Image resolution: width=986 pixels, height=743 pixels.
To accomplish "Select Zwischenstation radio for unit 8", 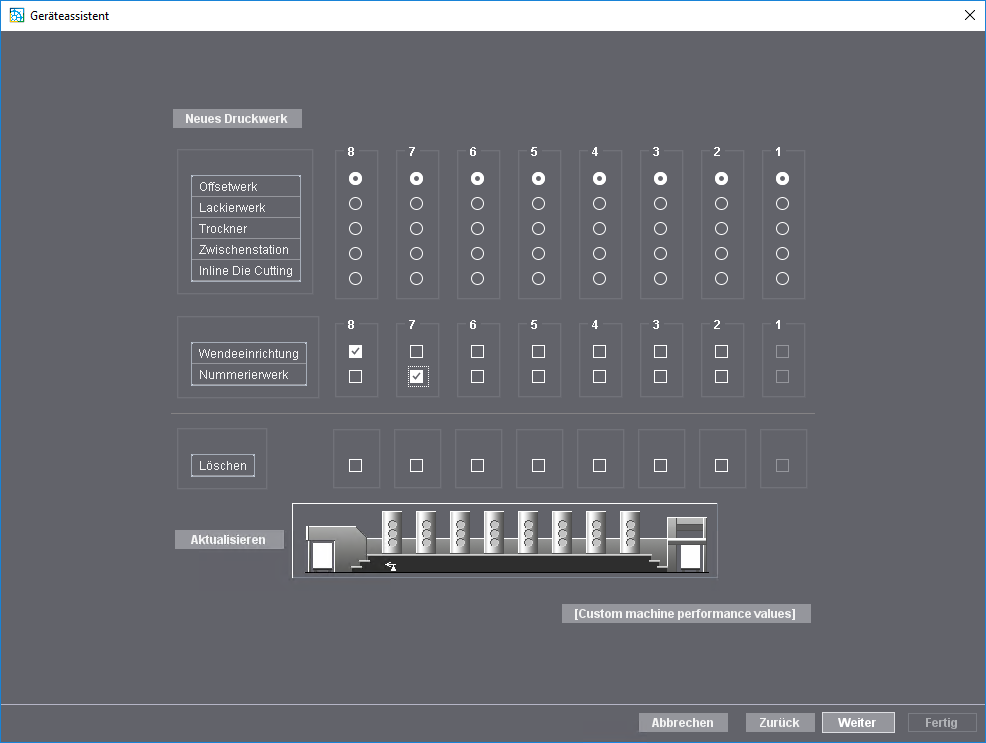I will point(355,253).
